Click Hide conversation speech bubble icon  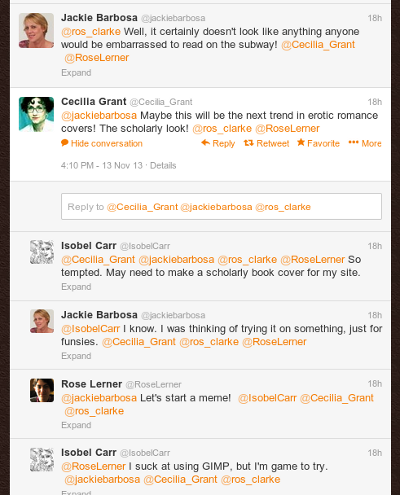(x=65, y=143)
